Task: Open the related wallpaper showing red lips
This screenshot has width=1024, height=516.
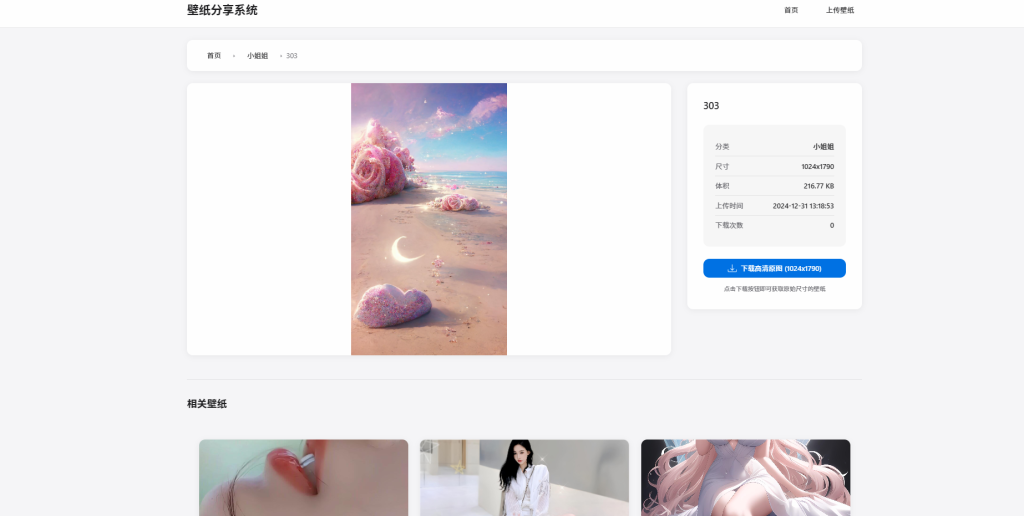Action: point(303,478)
